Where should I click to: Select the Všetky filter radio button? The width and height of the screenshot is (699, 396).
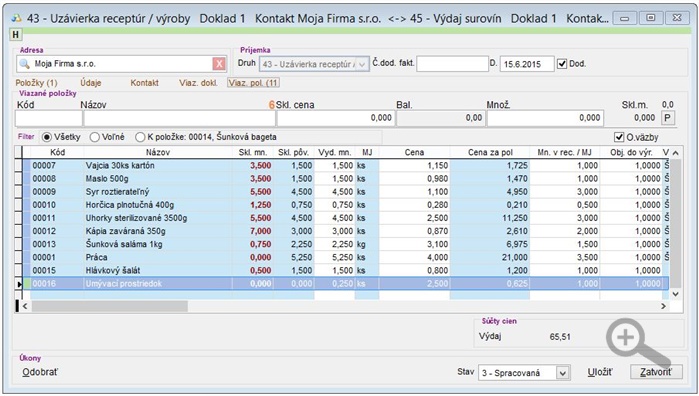[x=47, y=137]
